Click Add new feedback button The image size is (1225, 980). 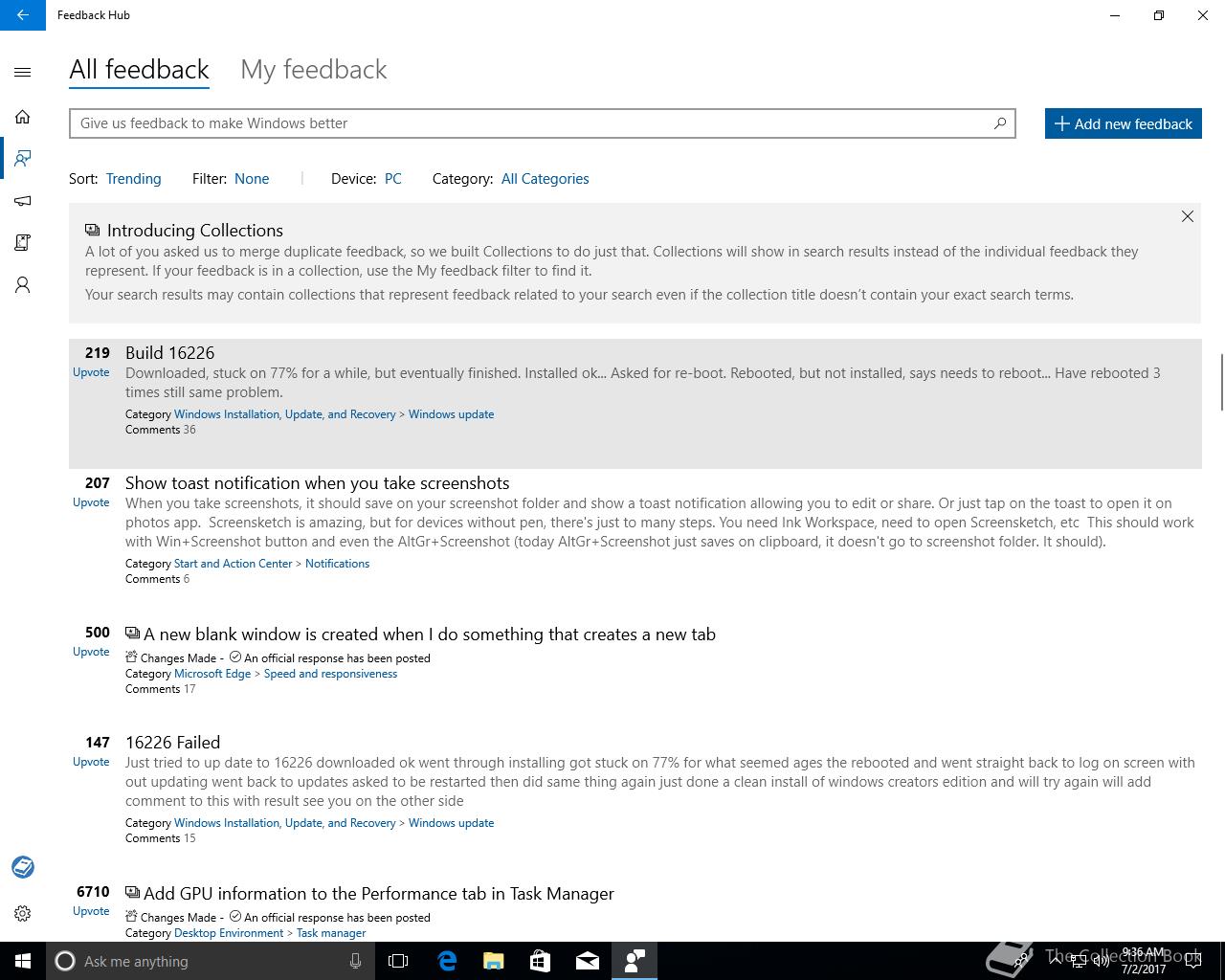coord(1124,123)
